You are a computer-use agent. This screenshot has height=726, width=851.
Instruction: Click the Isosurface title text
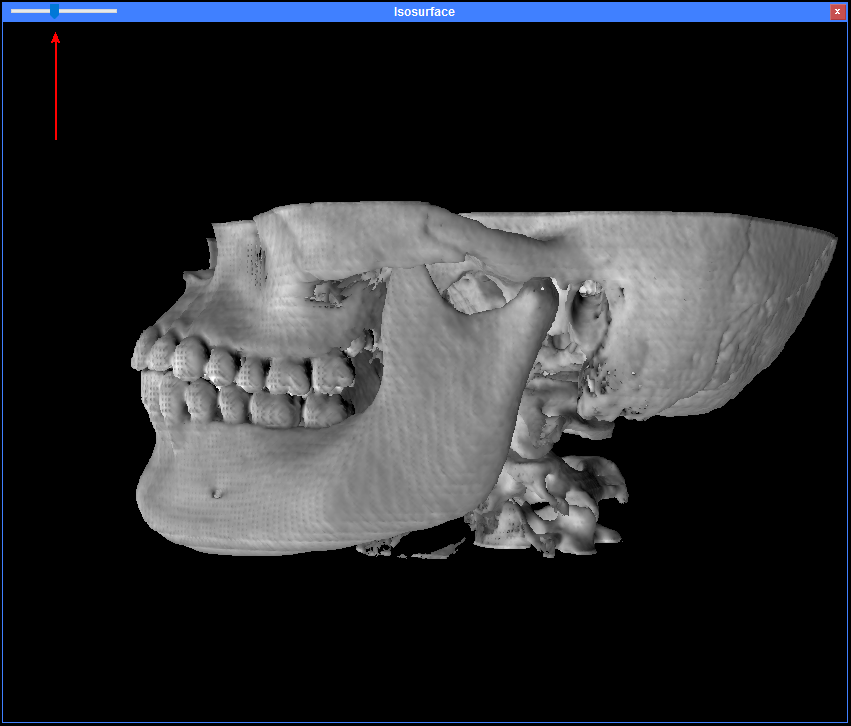coord(424,11)
